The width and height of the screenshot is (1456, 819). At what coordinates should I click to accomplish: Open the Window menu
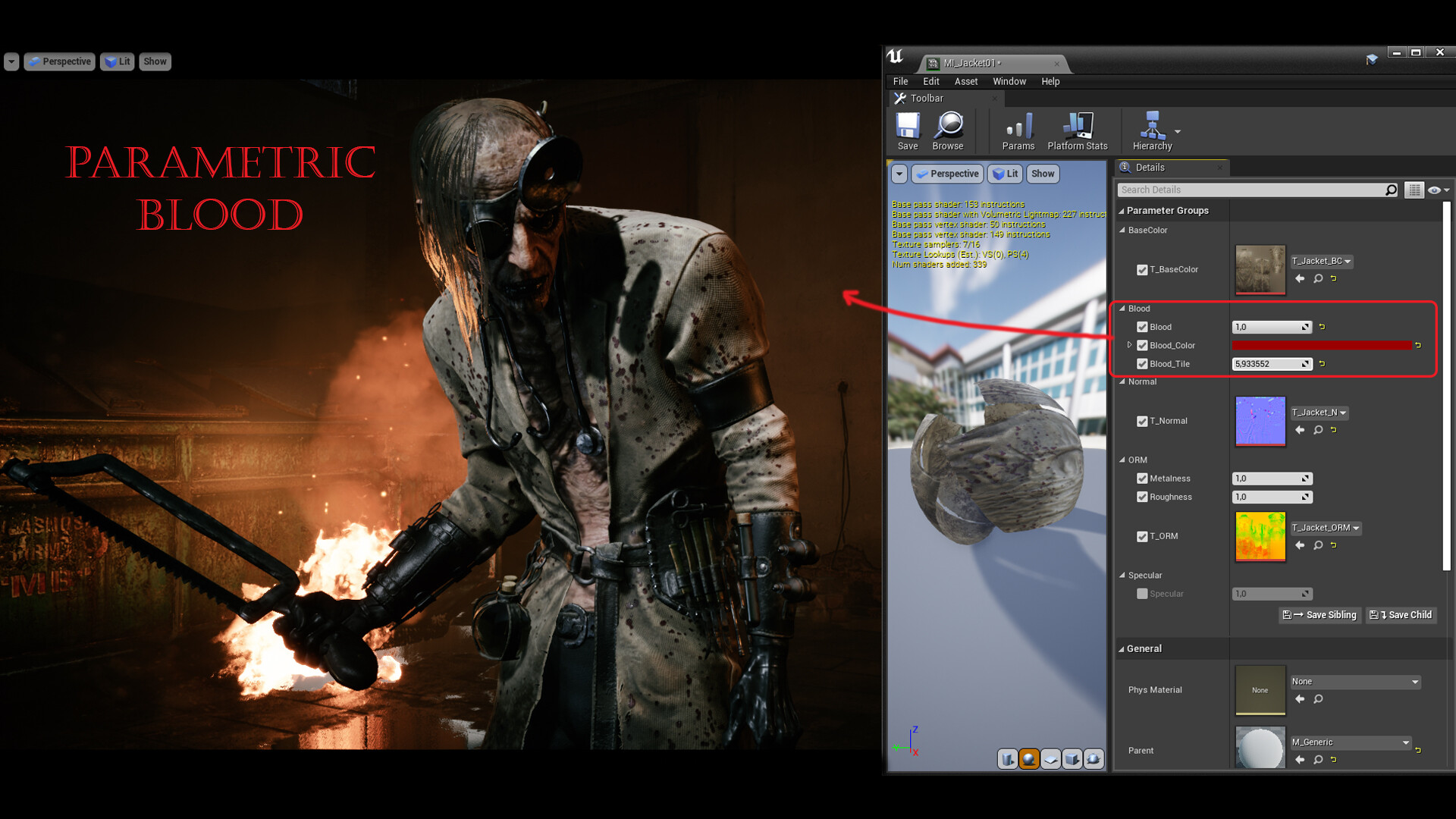pos(1009,81)
